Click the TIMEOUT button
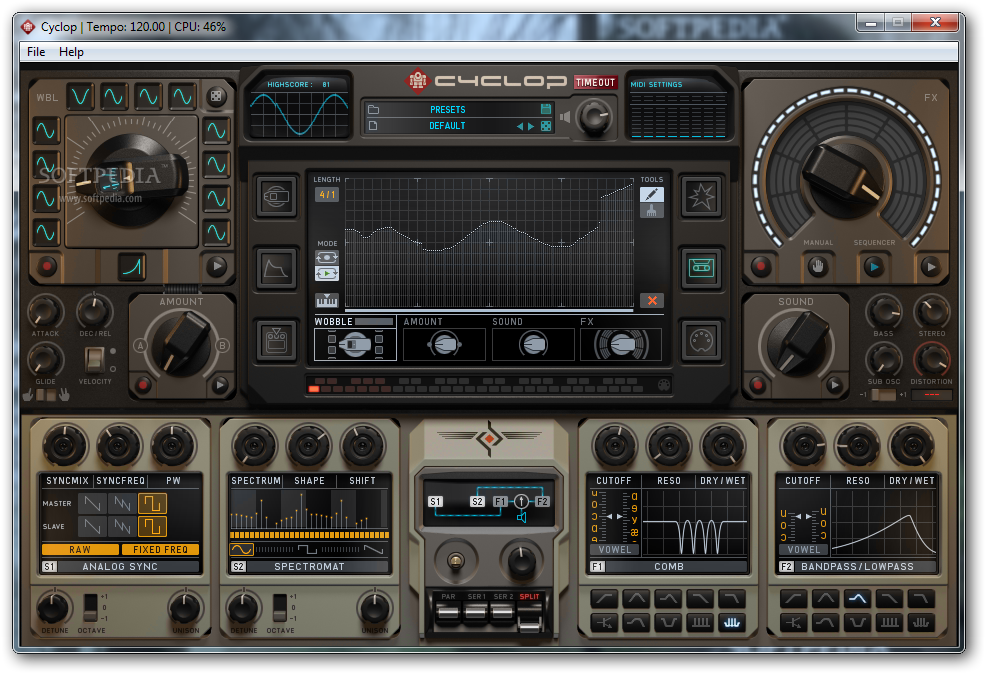Image resolution: width=986 pixels, height=674 pixels. (595, 82)
